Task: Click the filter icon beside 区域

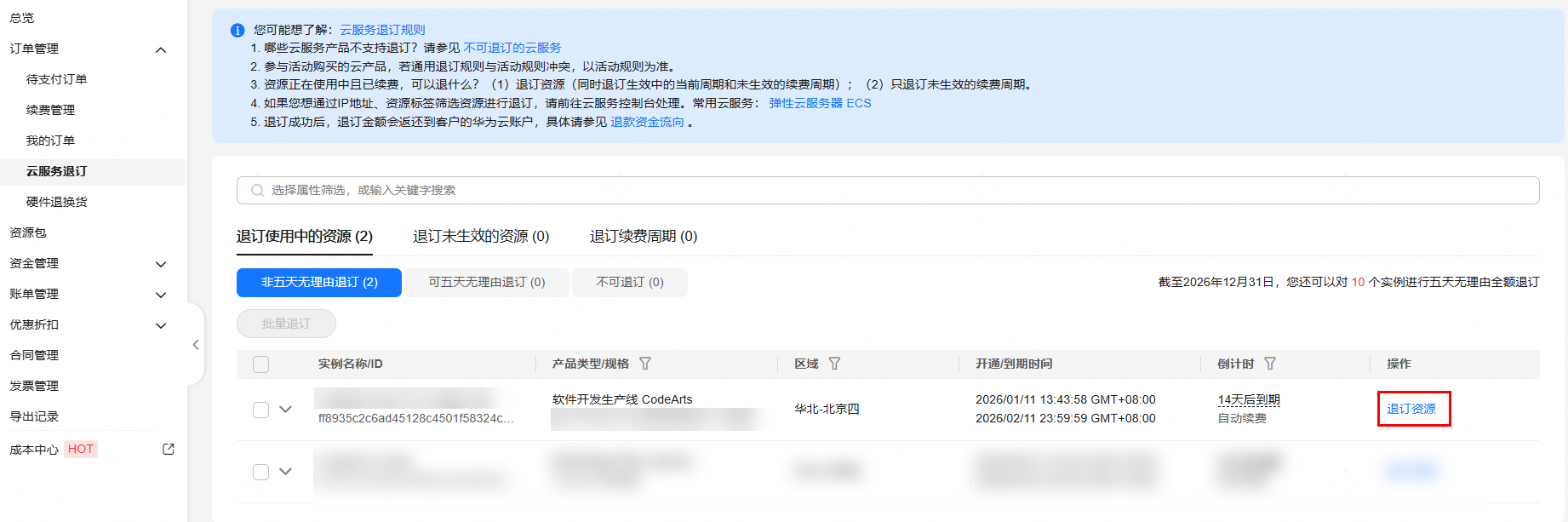Action: 834,364
